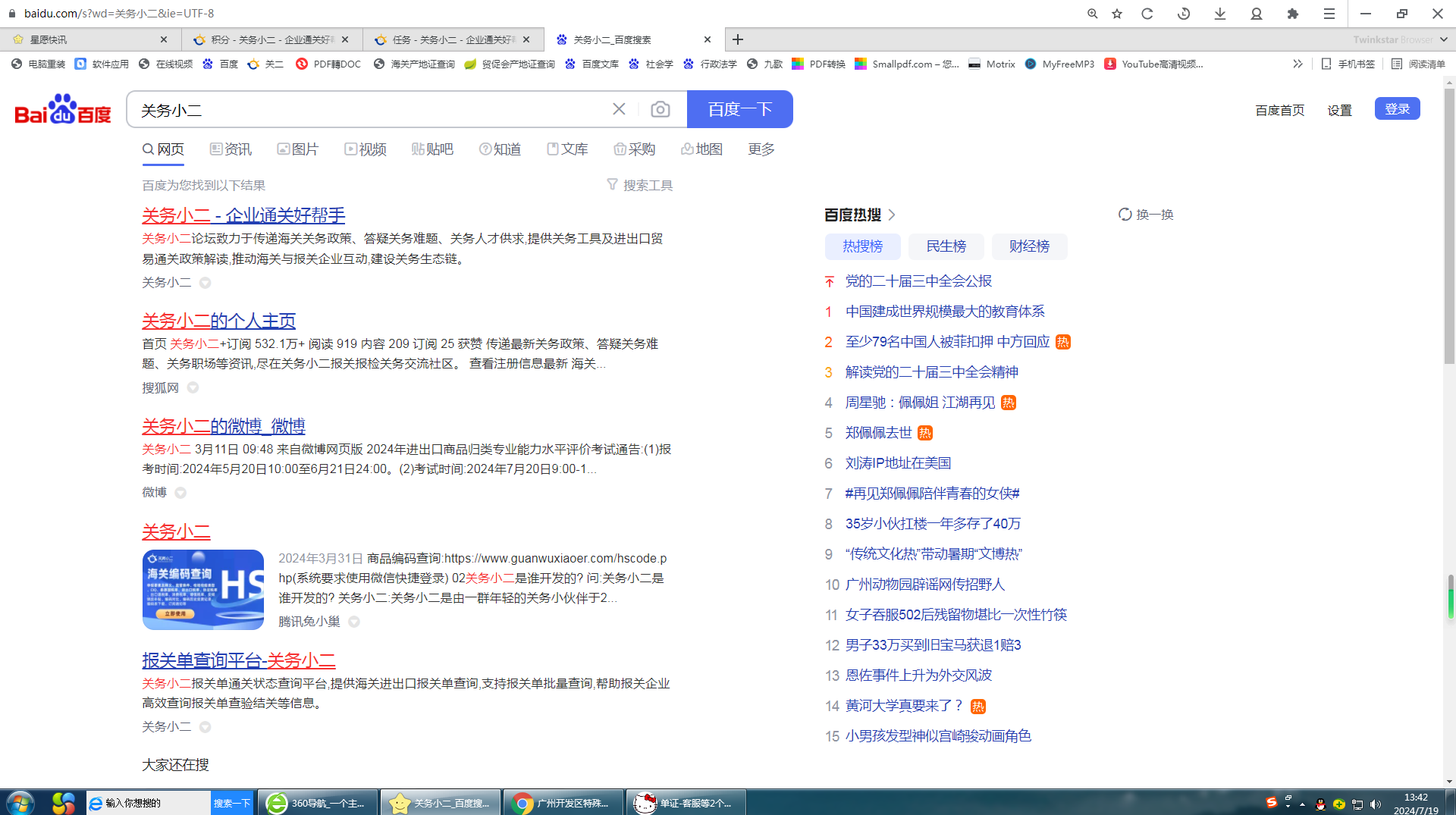Open a new browser tab with plus
The height and width of the screenshot is (815, 1456).
pyautogui.click(x=737, y=39)
